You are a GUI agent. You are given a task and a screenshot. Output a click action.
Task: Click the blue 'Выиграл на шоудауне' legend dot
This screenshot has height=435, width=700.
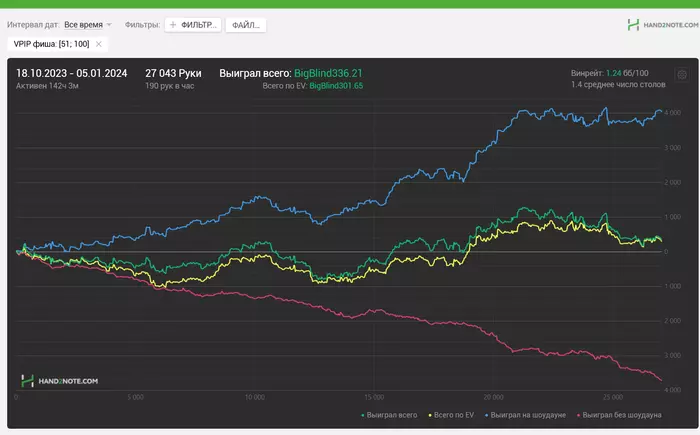point(487,415)
